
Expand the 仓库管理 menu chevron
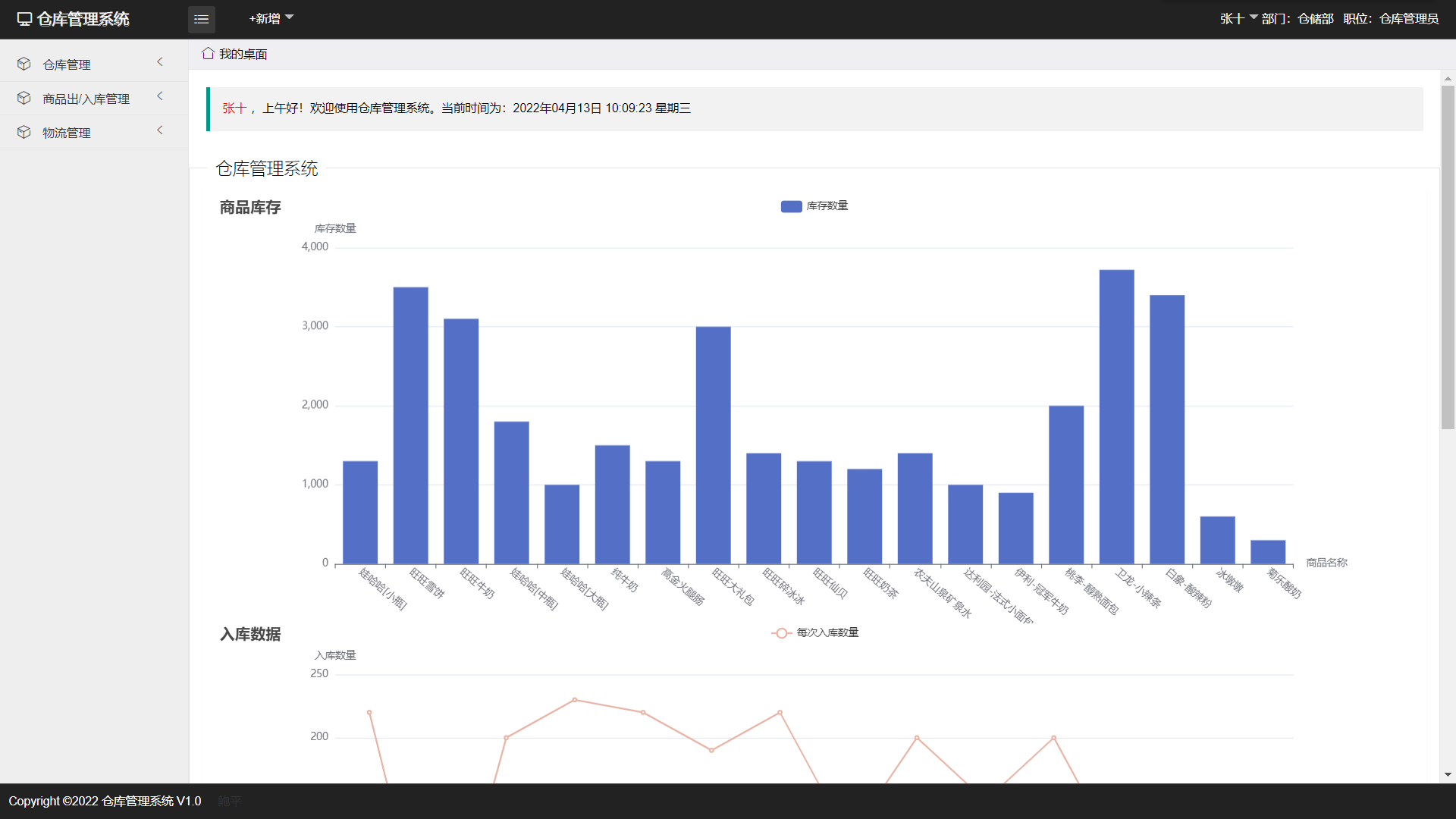[160, 62]
